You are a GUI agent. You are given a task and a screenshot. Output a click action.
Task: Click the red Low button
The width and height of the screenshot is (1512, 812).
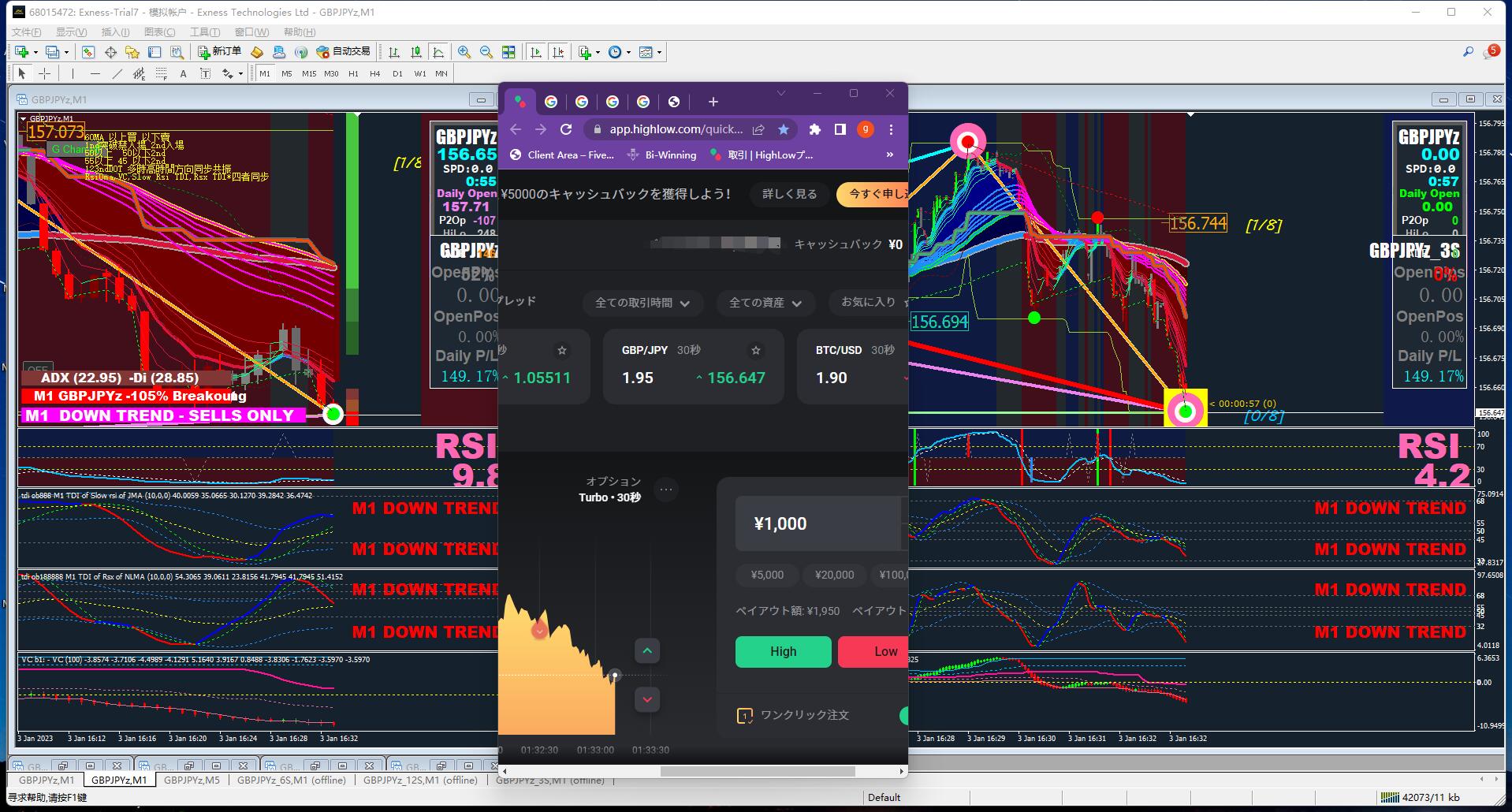coord(873,652)
